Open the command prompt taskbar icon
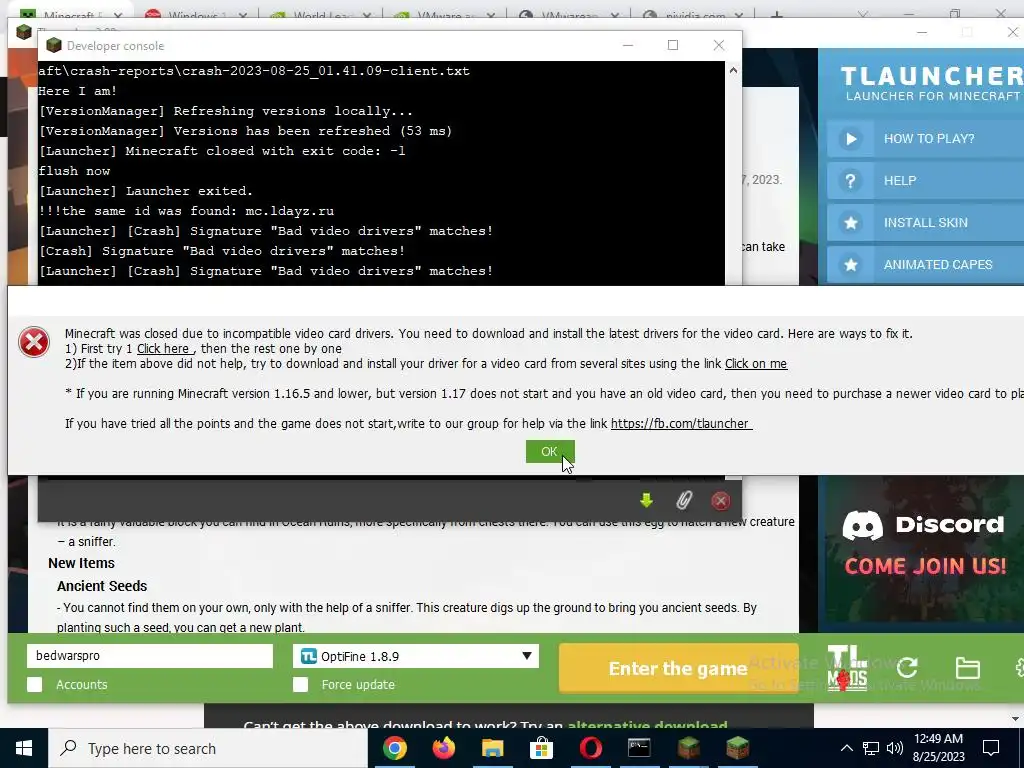 coord(639,748)
